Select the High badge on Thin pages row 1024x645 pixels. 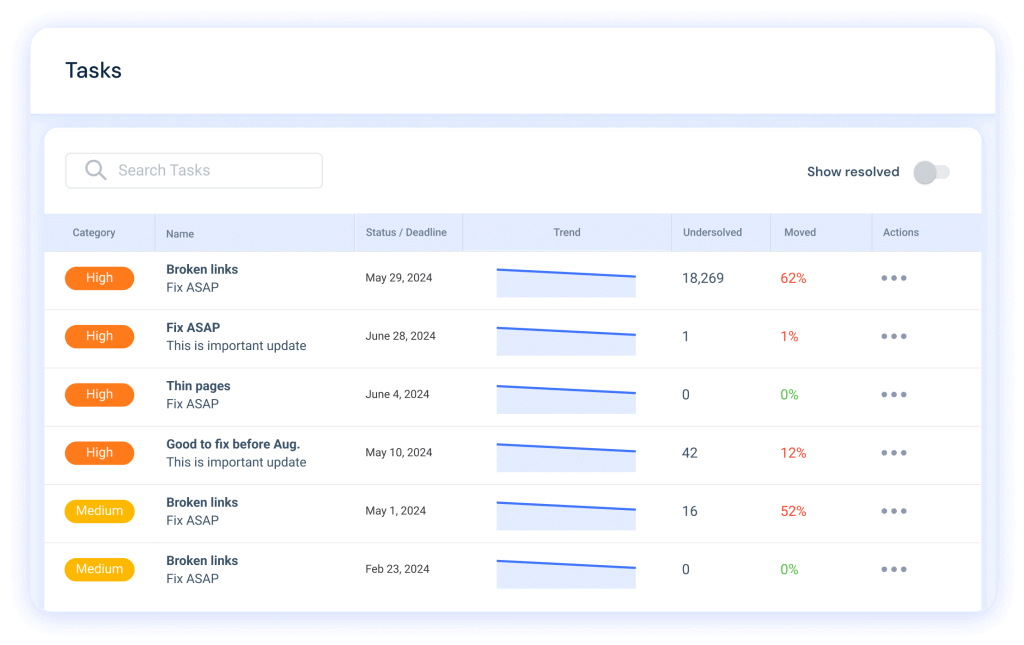(99, 394)
